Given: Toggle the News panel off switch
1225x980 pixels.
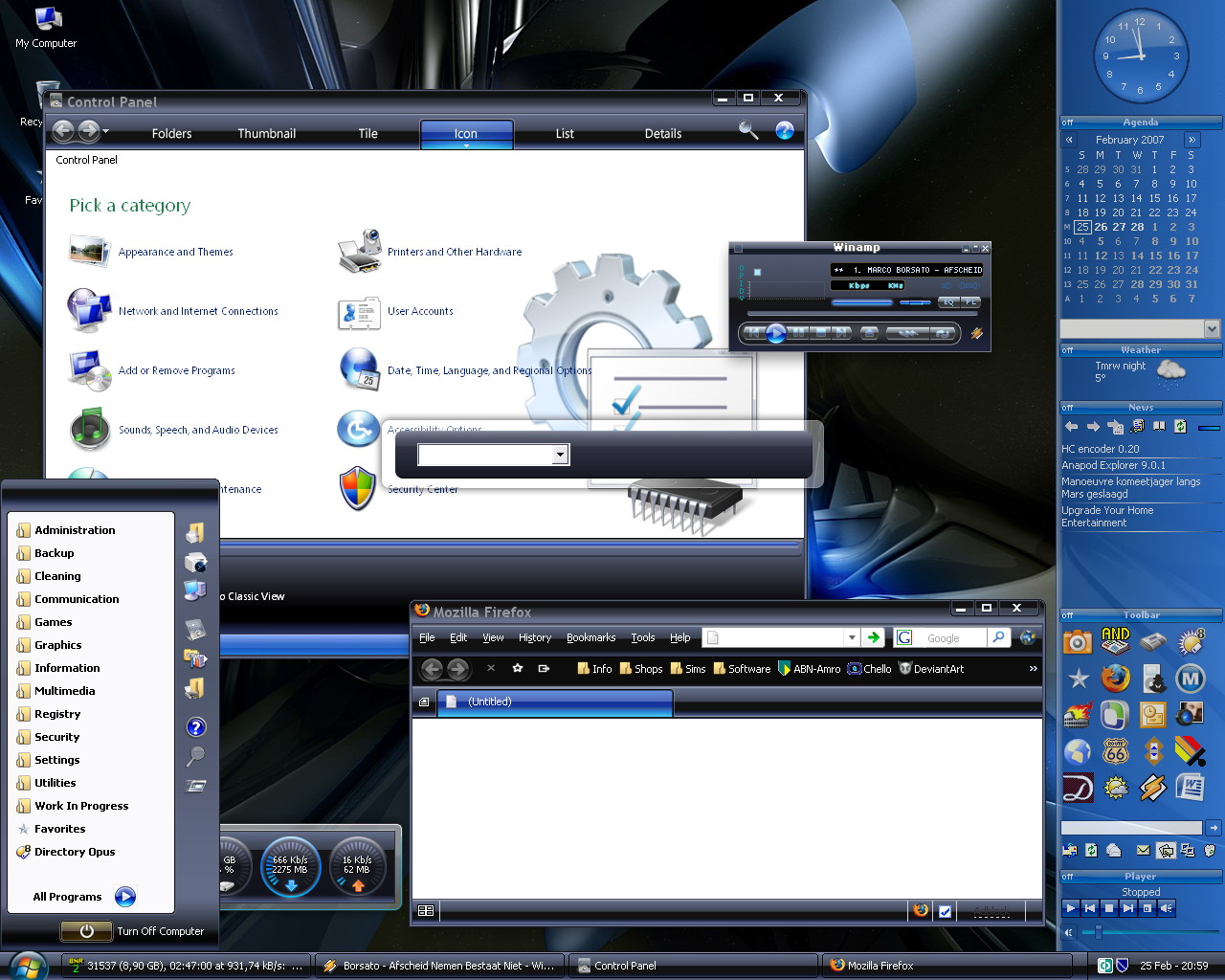Looking at the screenshot, I should coord(1068,408).
